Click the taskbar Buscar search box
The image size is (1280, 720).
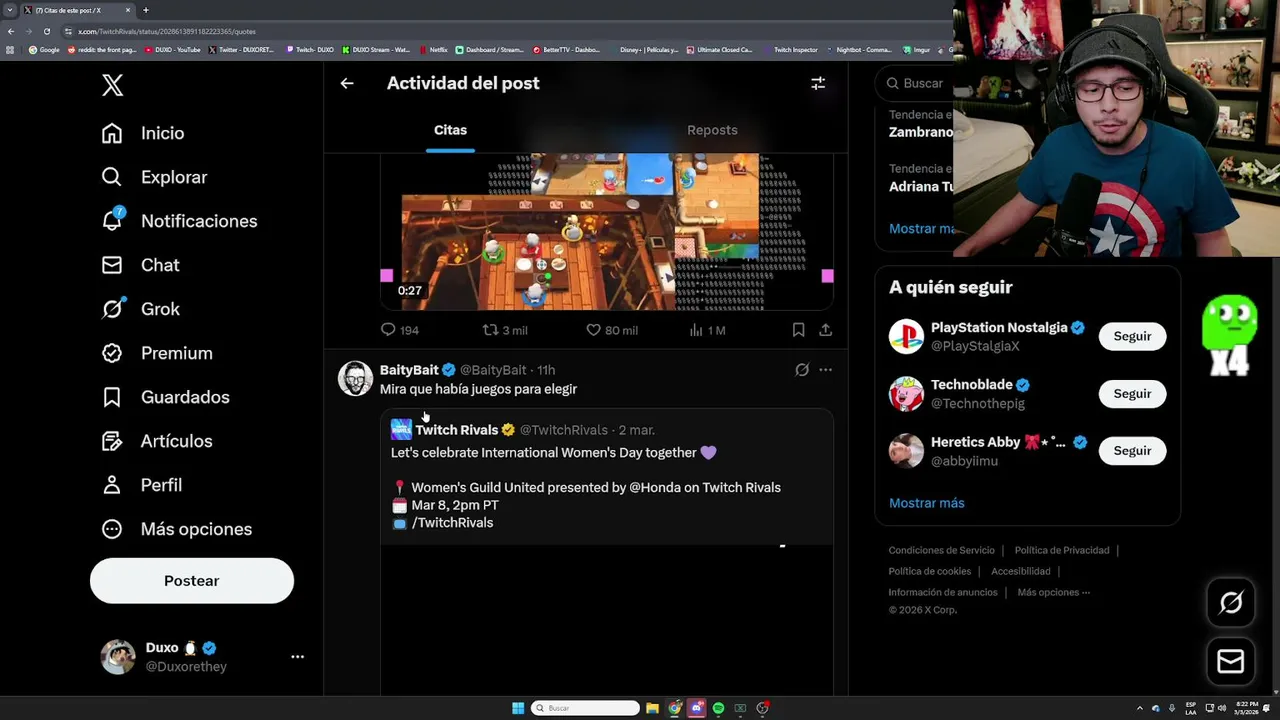pyautogui.click(x=586, y=708)
